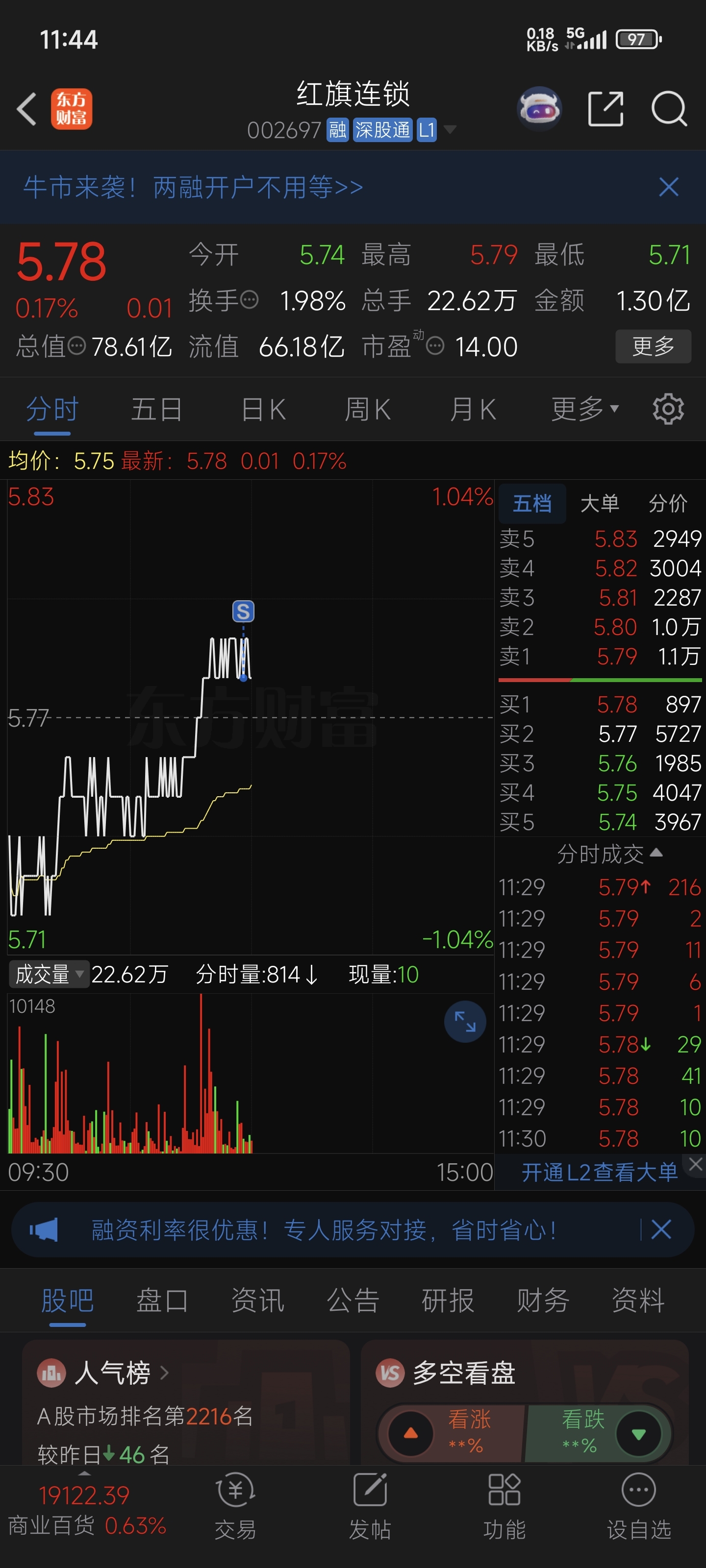Tap the 11:30 trade row
Image resolution: width=706 pixels, height=1568 pixels.
[600, 1138]
